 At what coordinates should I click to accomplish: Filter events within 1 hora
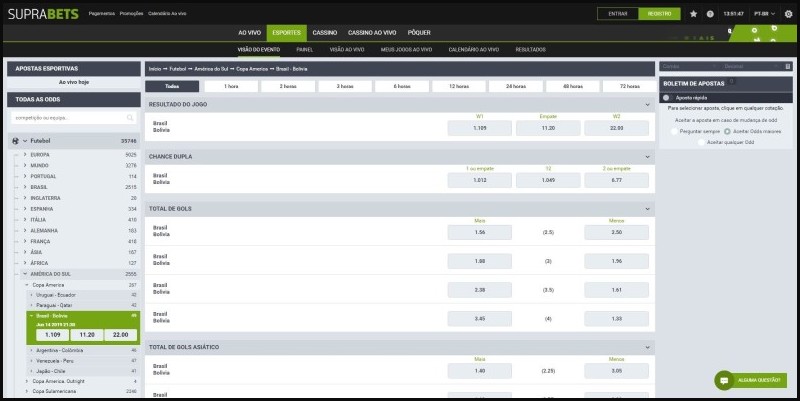click(231, 87)
